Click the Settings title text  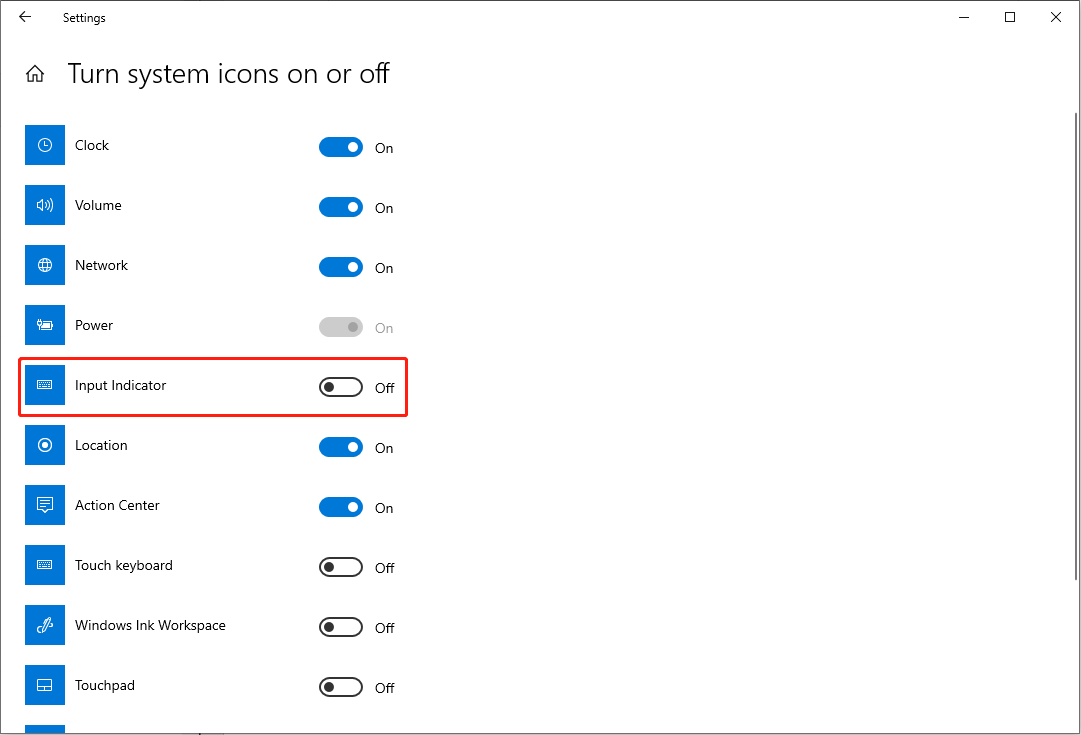click(x=84, y=17)
